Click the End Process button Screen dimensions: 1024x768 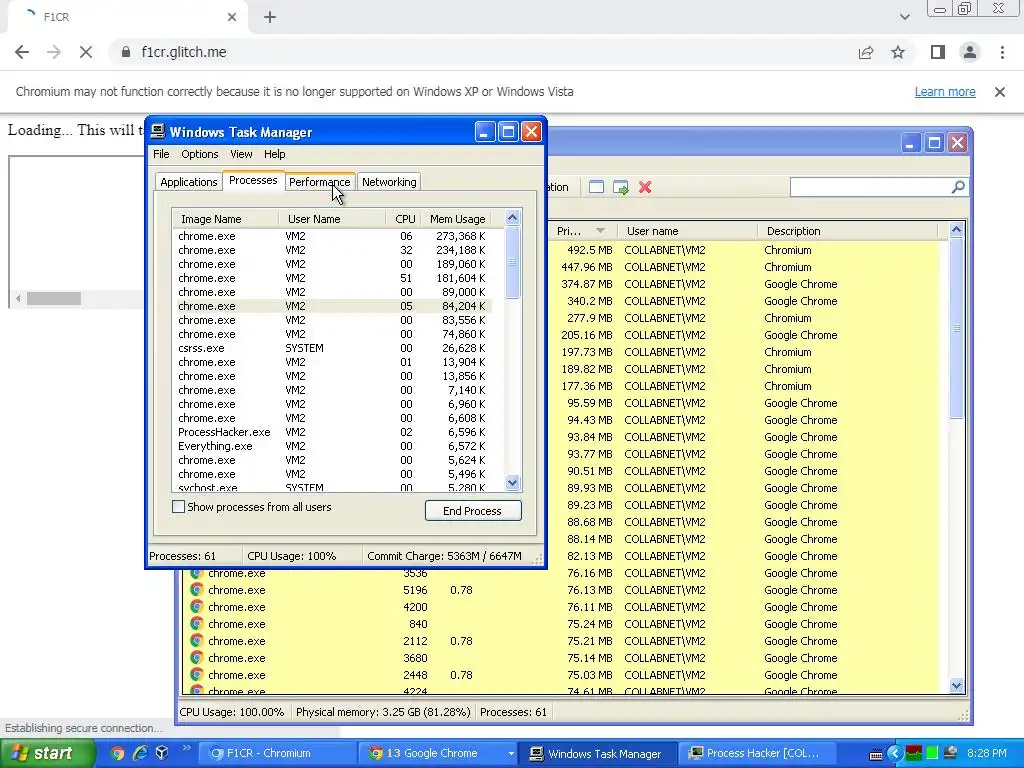click(x=473, y=511)
